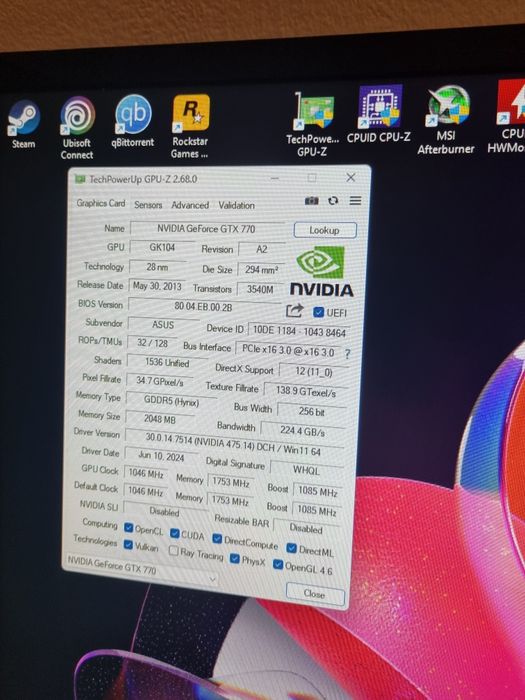Click DirectX Support field 12 (11_0)
The width and height of the screenshot is (525, 700).
tap(314, 371)
